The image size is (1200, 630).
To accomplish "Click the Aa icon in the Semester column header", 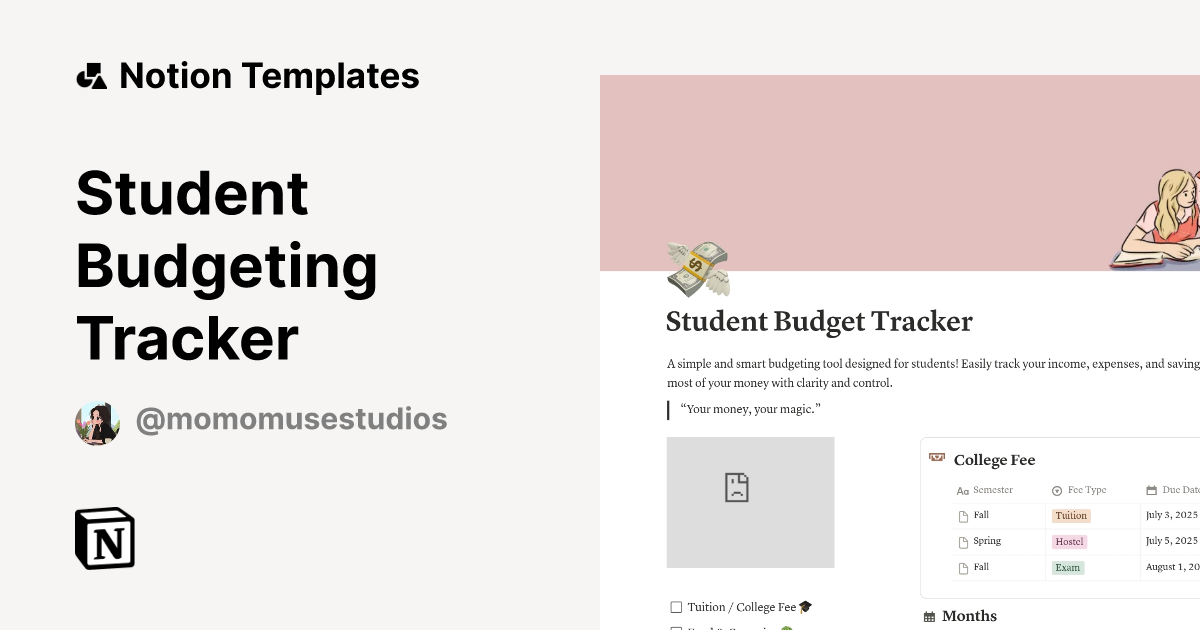I will (960, 490).
